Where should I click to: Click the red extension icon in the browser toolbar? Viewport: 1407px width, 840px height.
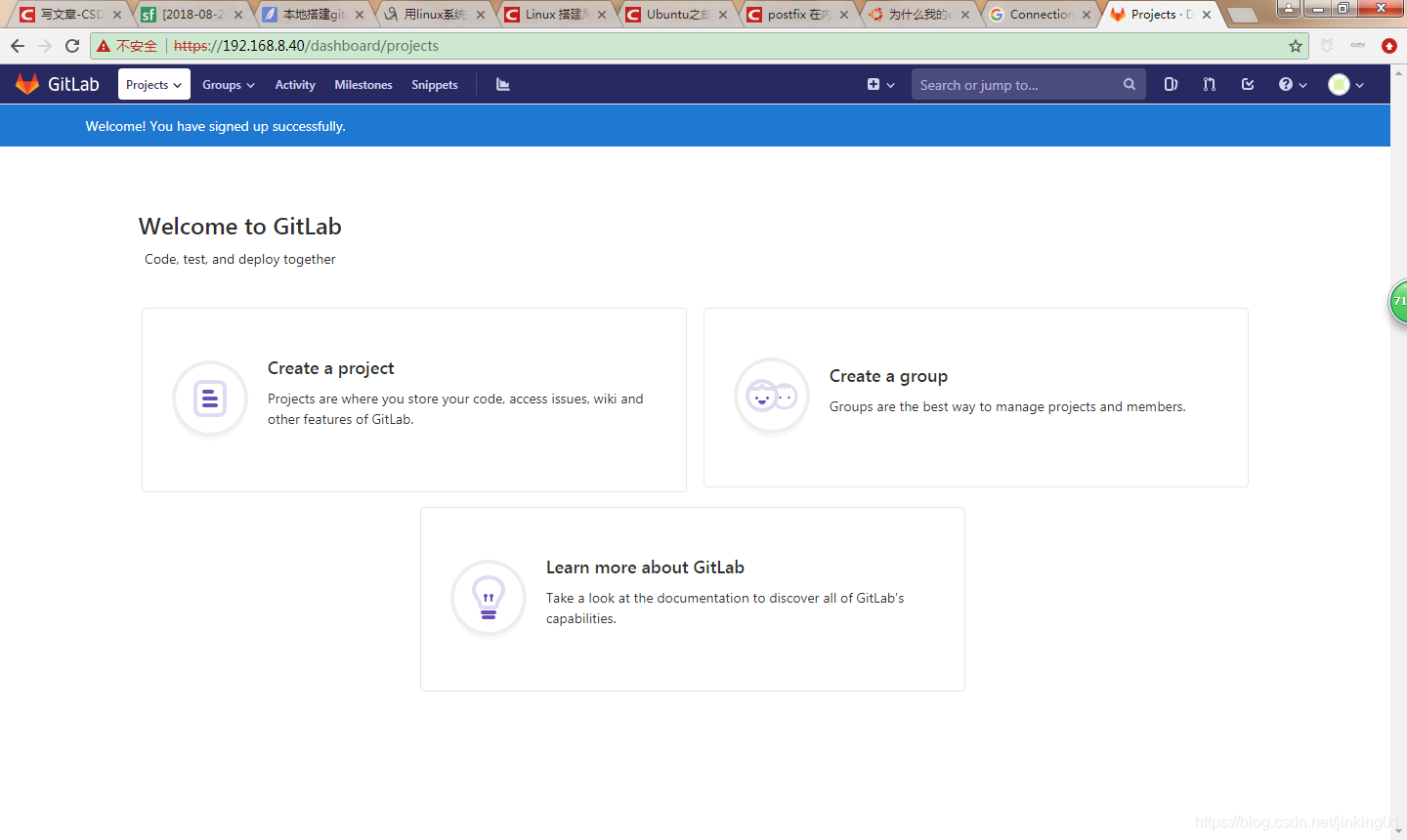(1389, 46)
